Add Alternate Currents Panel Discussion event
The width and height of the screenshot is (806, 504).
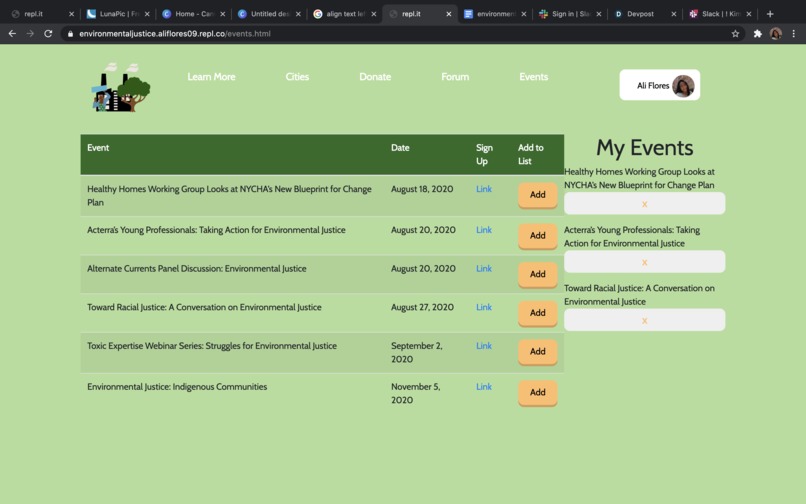tap(538, 274)
